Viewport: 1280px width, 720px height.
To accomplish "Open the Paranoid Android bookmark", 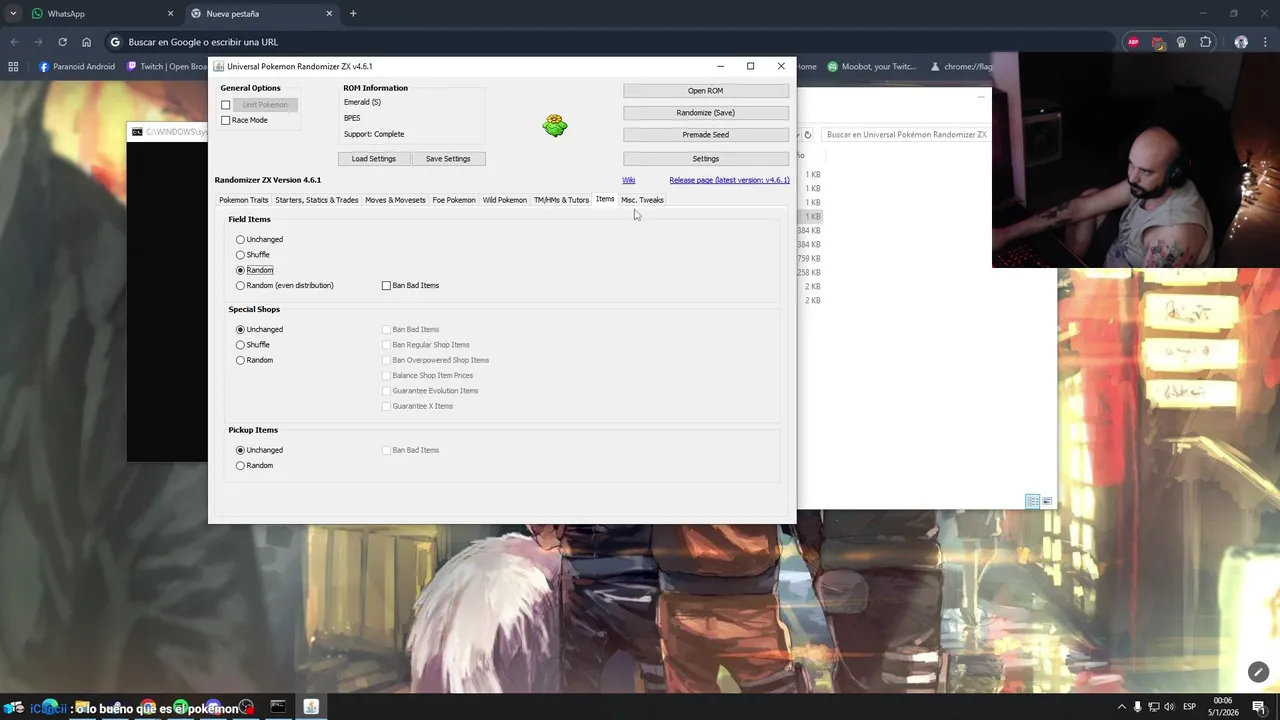I will (77, 67).
